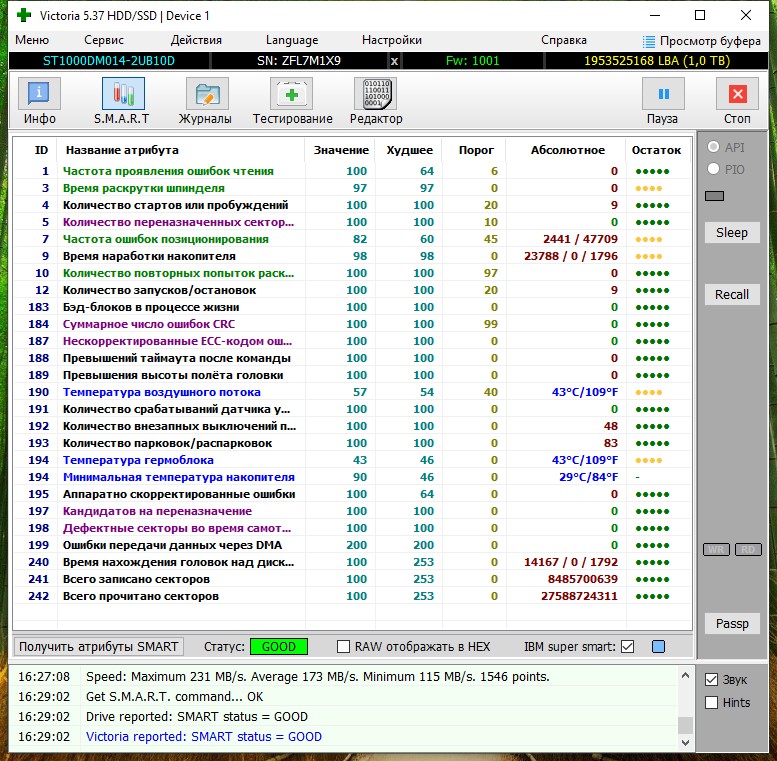Image resolution: width=777 pixels, height=761 pixels.
Task: Click the red Стоп stop icon
Action: [737, 93]
